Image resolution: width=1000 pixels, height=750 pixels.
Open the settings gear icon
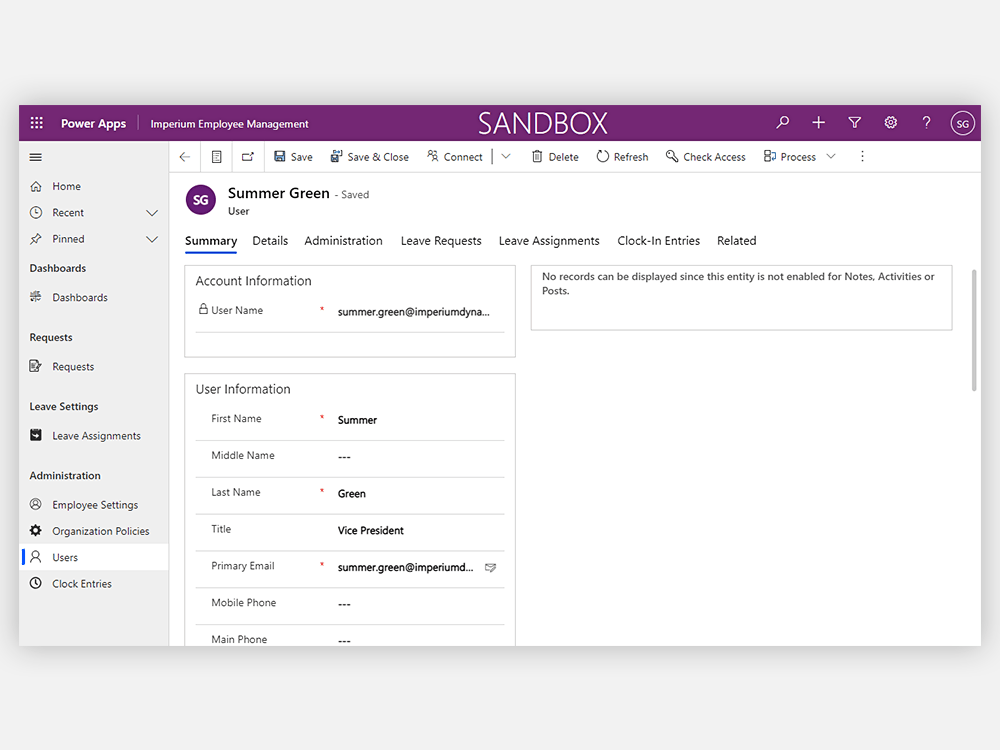pos(890,122)
